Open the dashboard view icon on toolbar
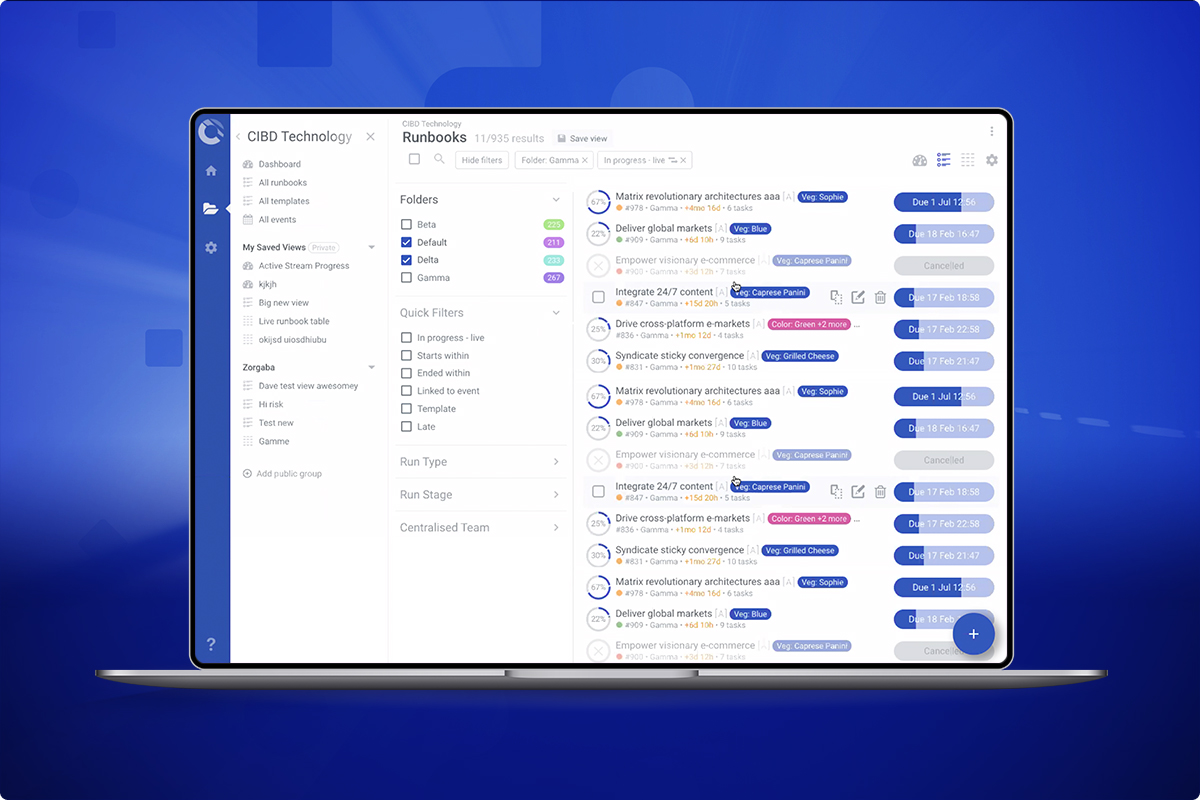Screen dimensions: 1200x800 click(919, 159)
